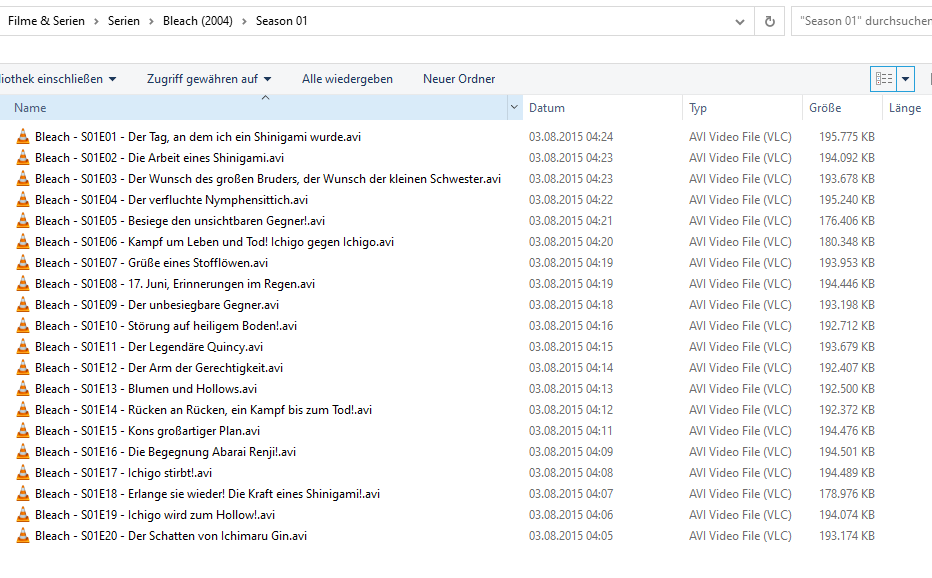Click date '03.08.2015 04:16' cell
This screenshot has height=578, width=932.
[x=571, y=326]
